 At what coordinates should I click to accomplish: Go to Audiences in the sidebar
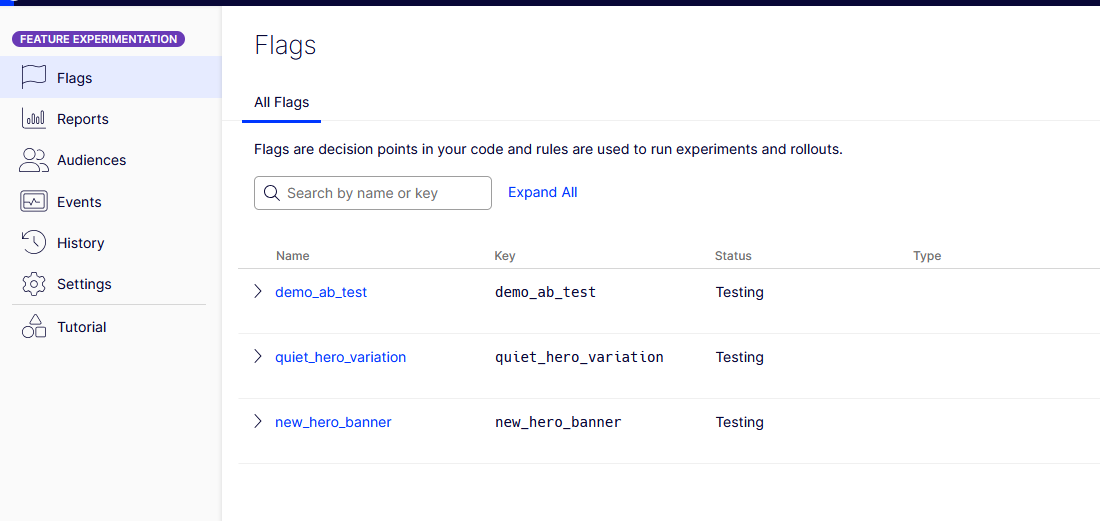point(110,160)
